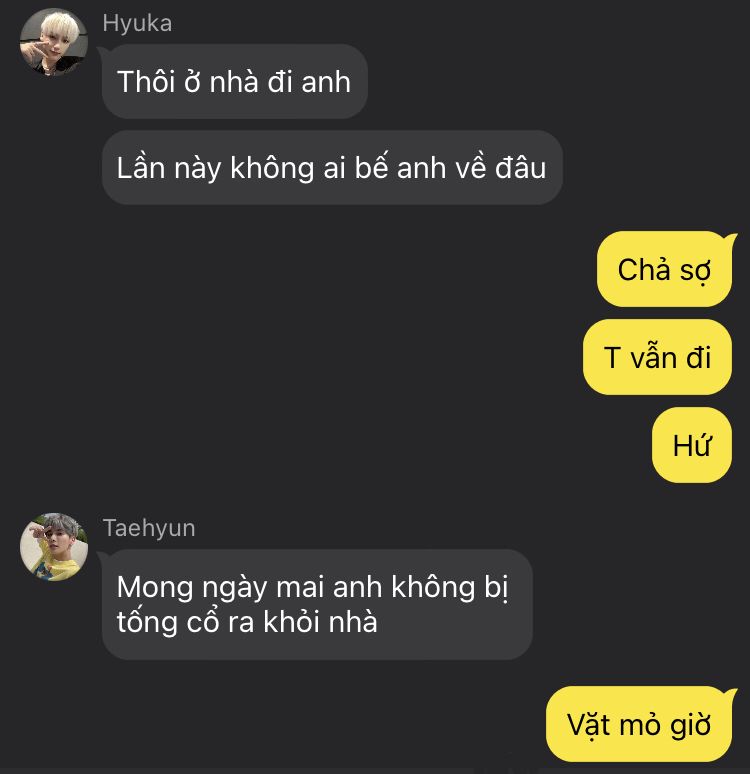Viewport: 750px width, 774px height.
Task: Select the yellow bubble 'Chả sợ'
Action: click(x=665, y=269)
